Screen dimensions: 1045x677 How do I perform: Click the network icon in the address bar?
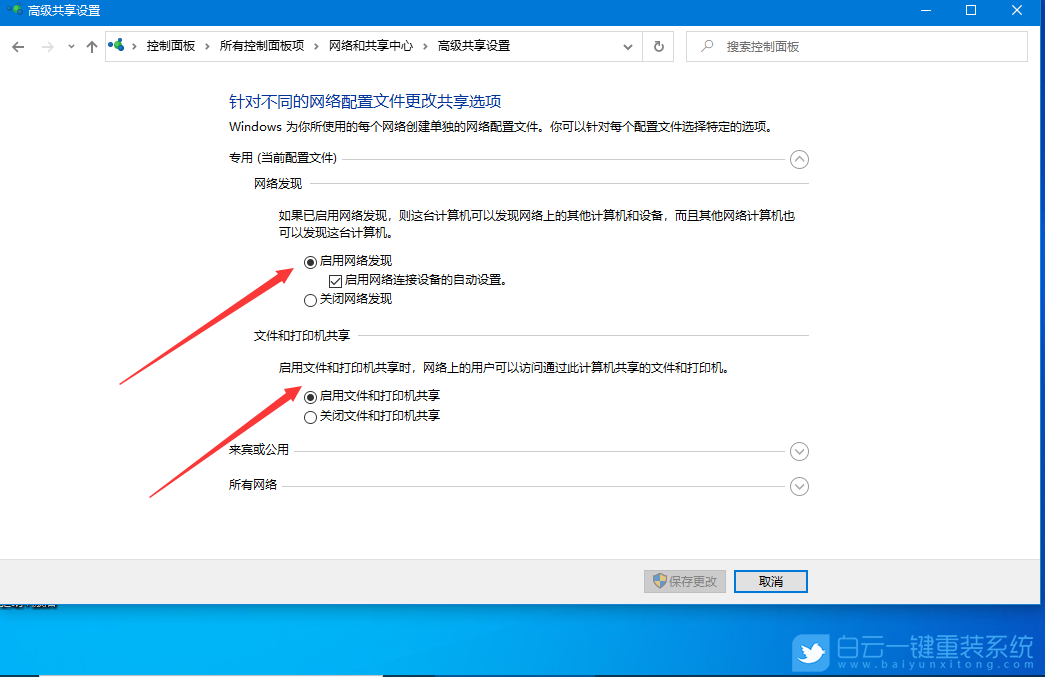[x=115, y=45]
